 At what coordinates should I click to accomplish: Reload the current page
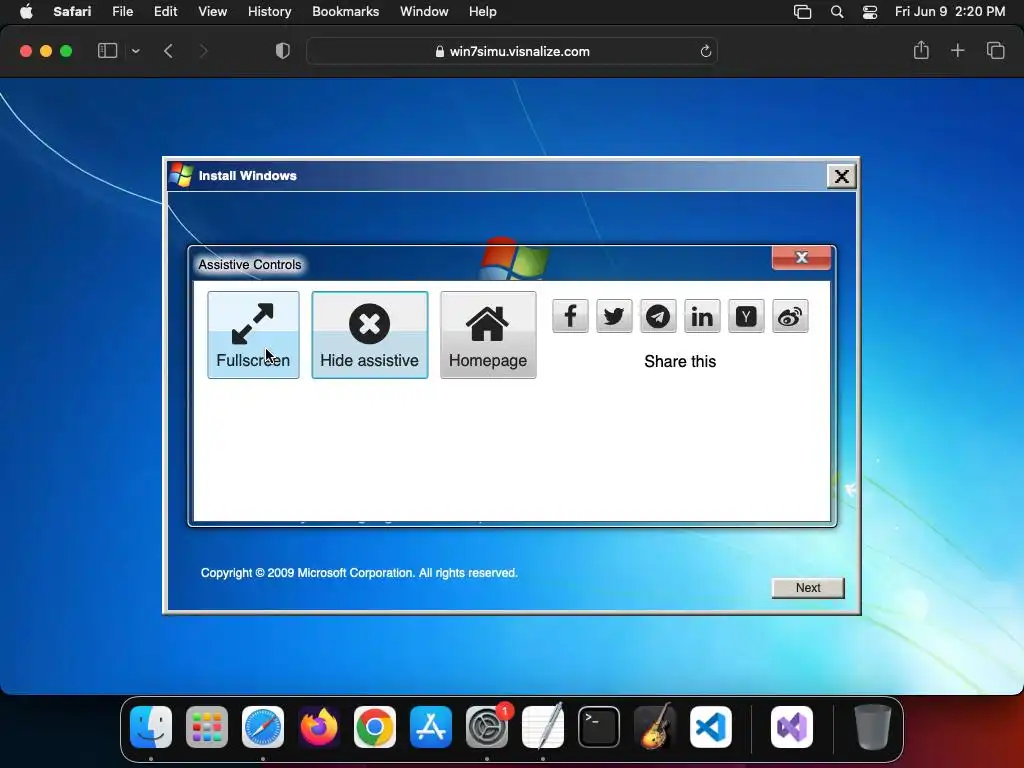[705, 52]
